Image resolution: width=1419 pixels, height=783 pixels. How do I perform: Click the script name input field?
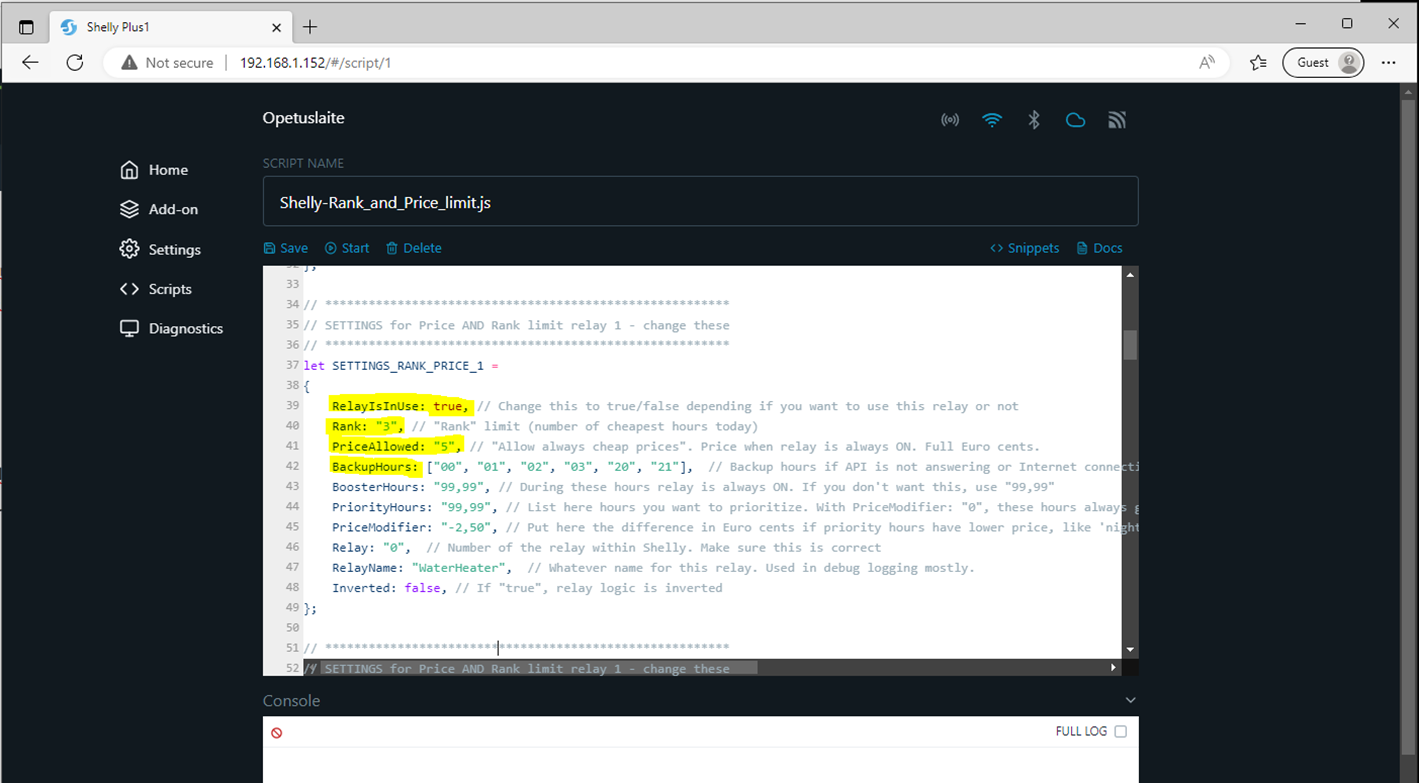700,202
